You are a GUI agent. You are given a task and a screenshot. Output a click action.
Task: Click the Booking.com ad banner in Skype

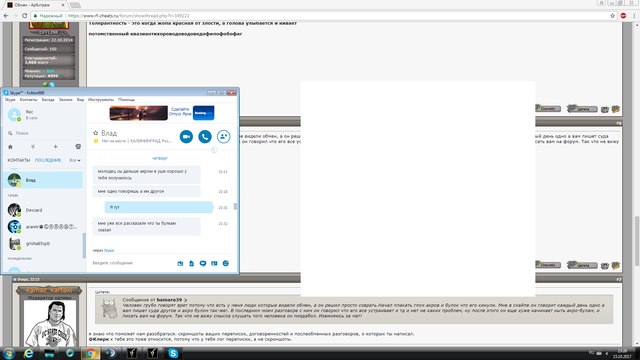pyautogui.click(x=162, y=113)
